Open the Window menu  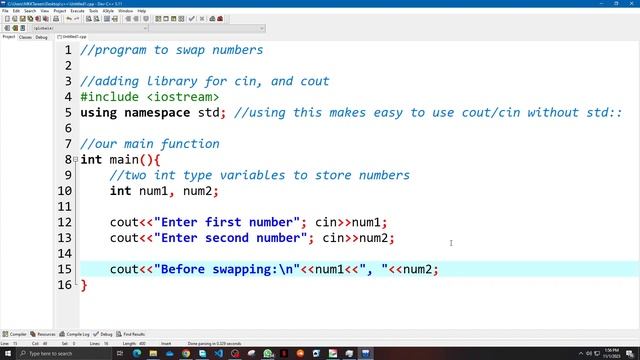pyautogui.click(x=125, y=11)
